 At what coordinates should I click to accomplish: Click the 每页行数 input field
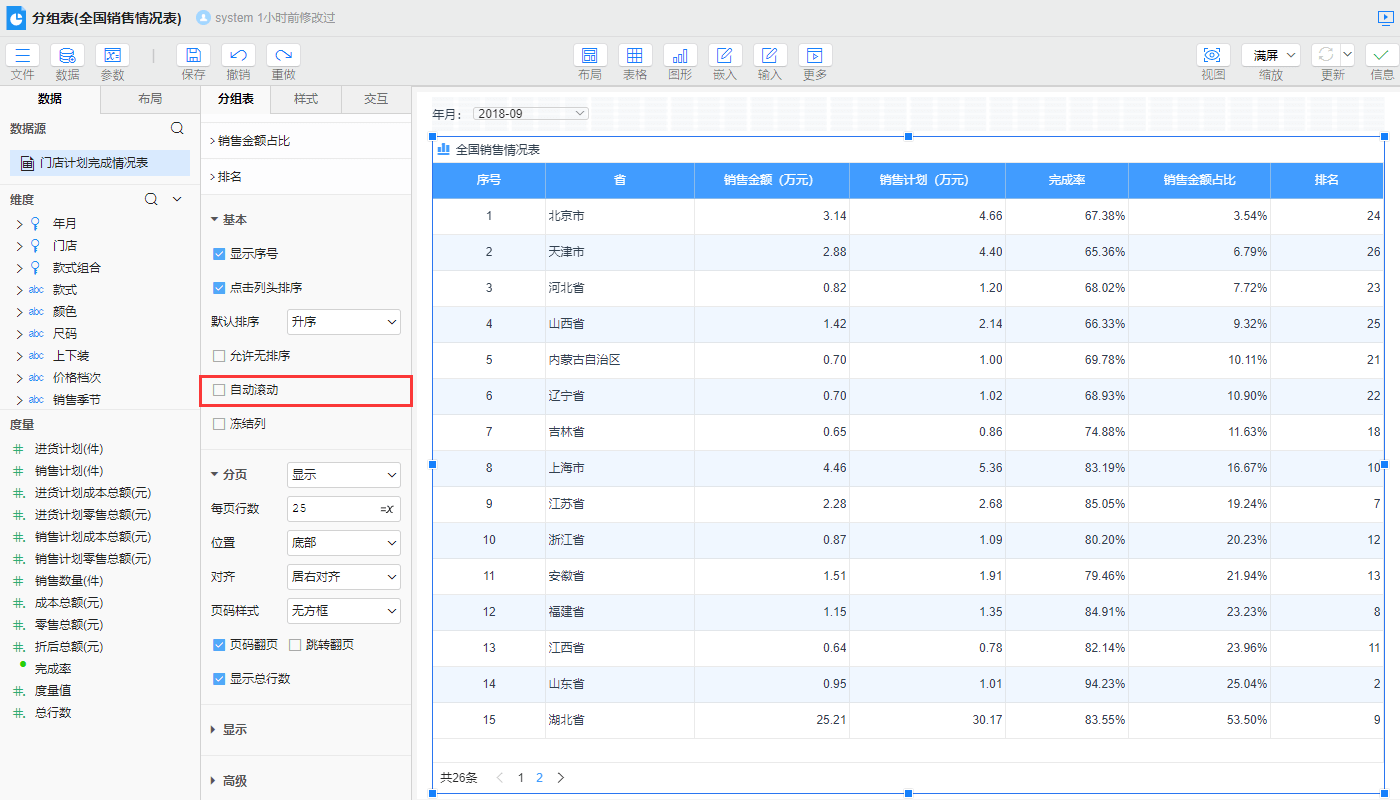[332, 508]
